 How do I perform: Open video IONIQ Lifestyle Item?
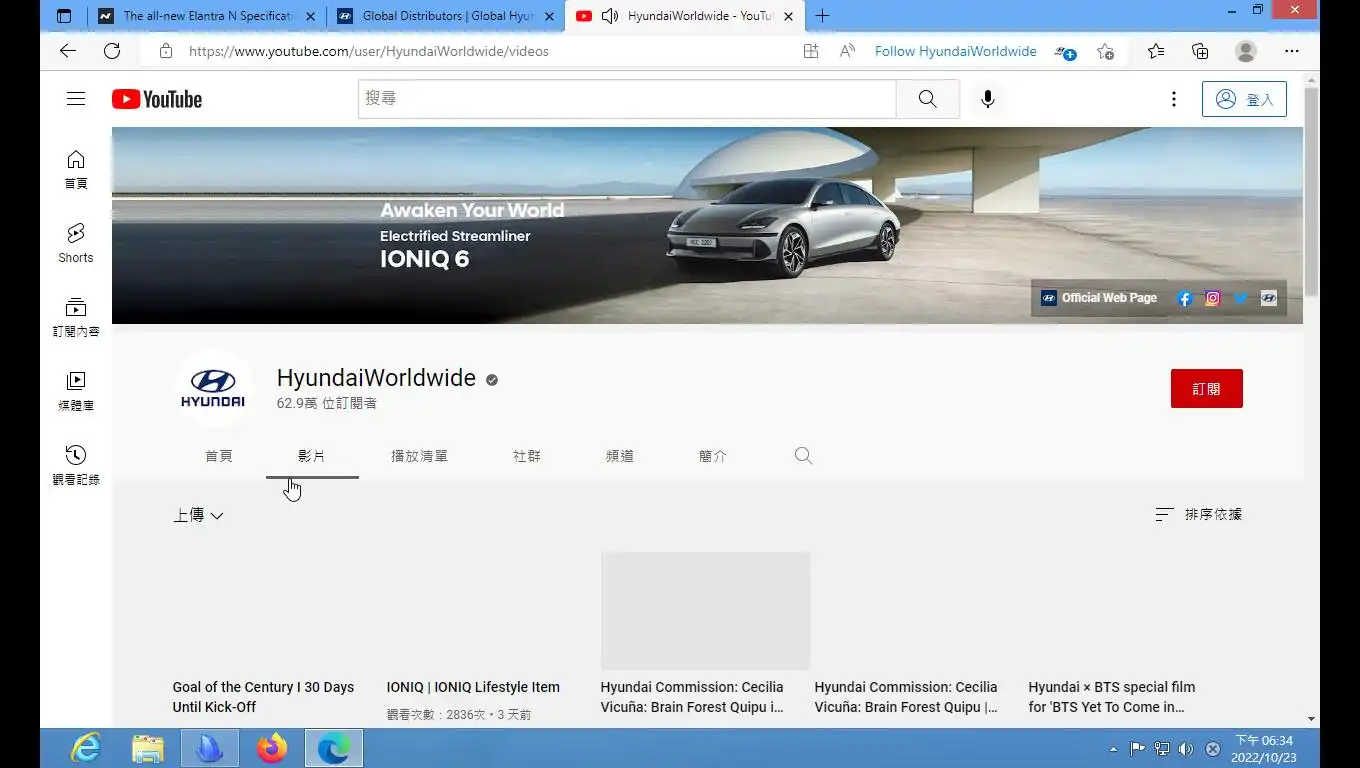[473, 687]
